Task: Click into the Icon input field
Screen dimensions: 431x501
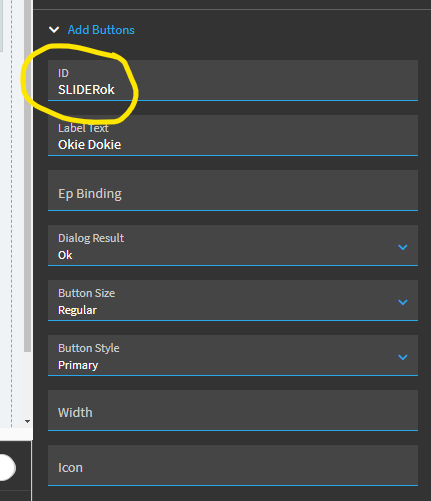Action: (233, 465)
